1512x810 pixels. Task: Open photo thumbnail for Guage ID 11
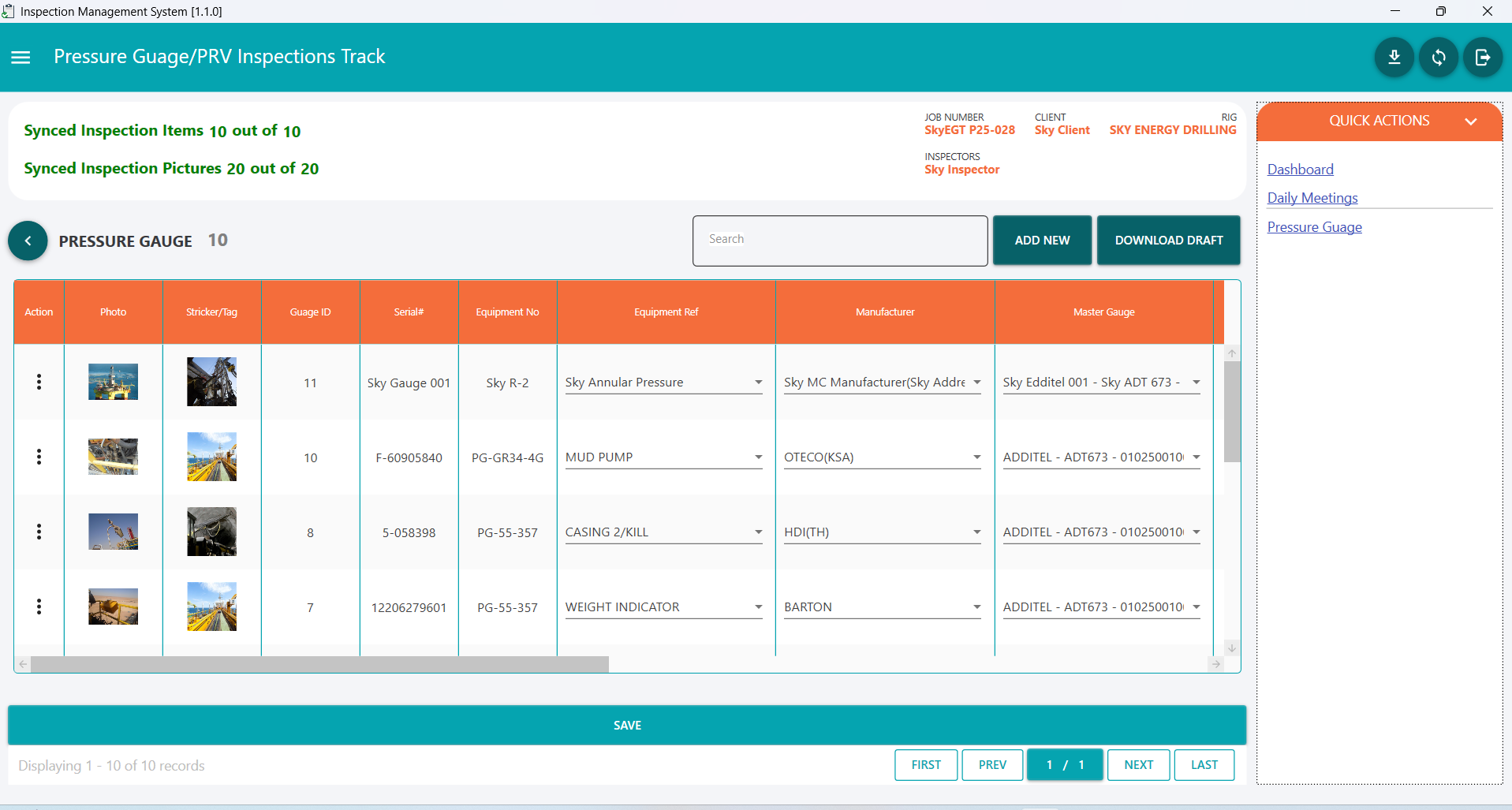[113, 382]
